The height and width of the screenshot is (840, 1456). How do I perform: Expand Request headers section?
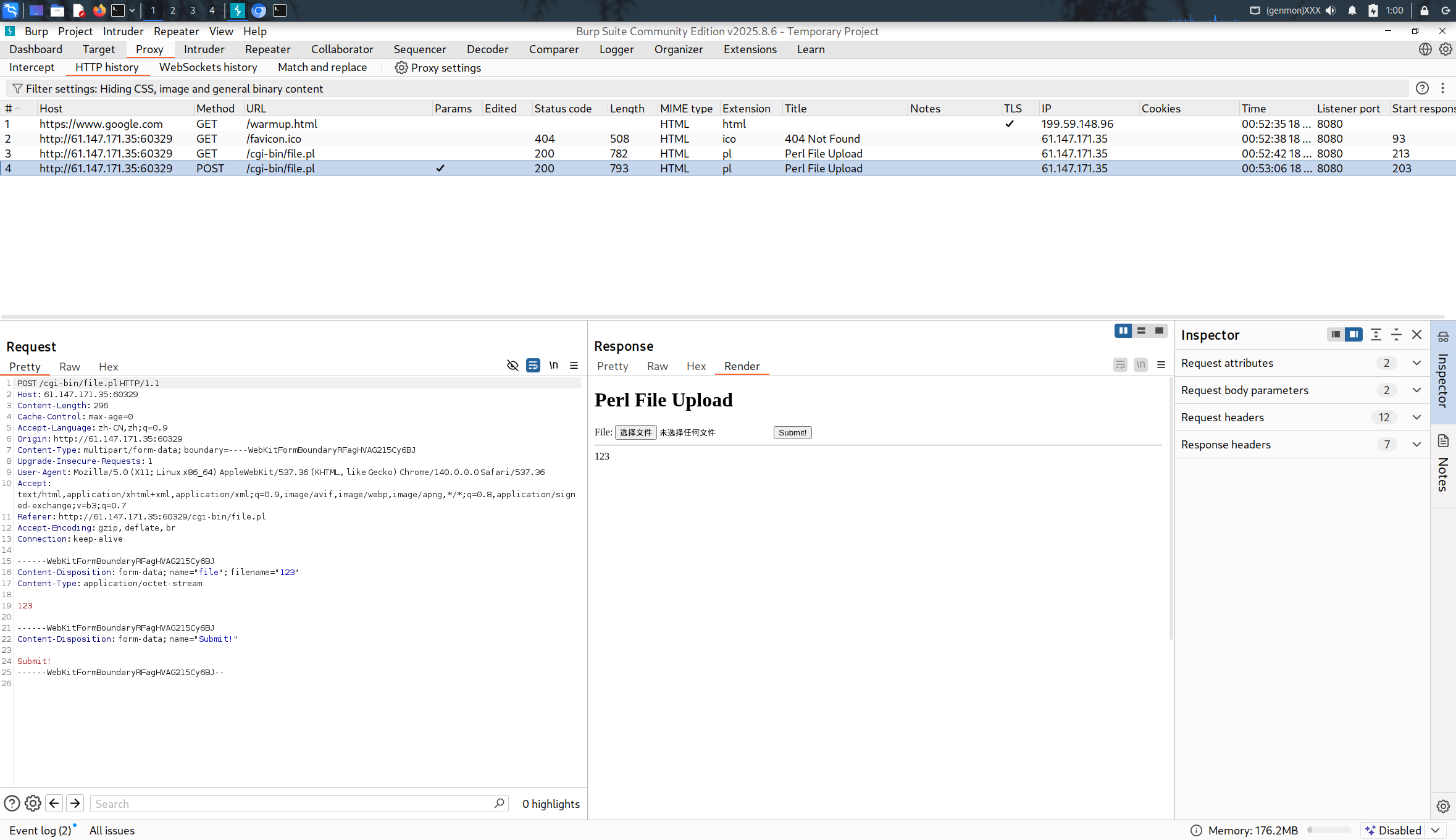[1416, 418]
